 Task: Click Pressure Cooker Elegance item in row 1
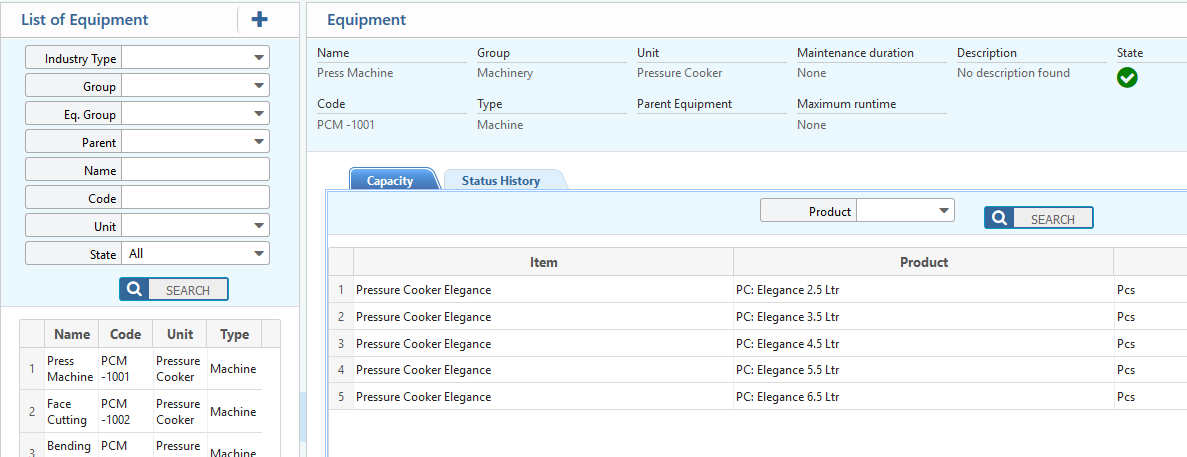tap(544, 290)
